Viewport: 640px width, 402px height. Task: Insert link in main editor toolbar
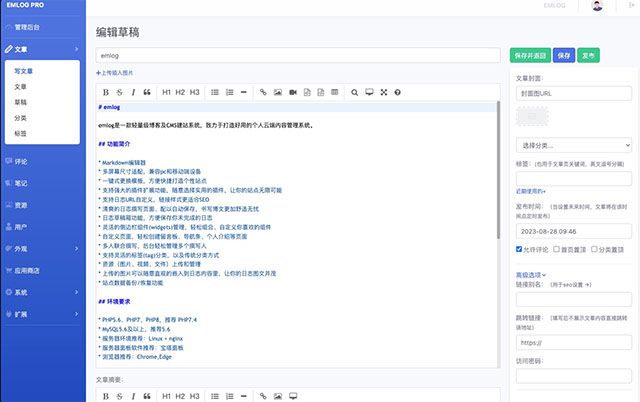263,93
